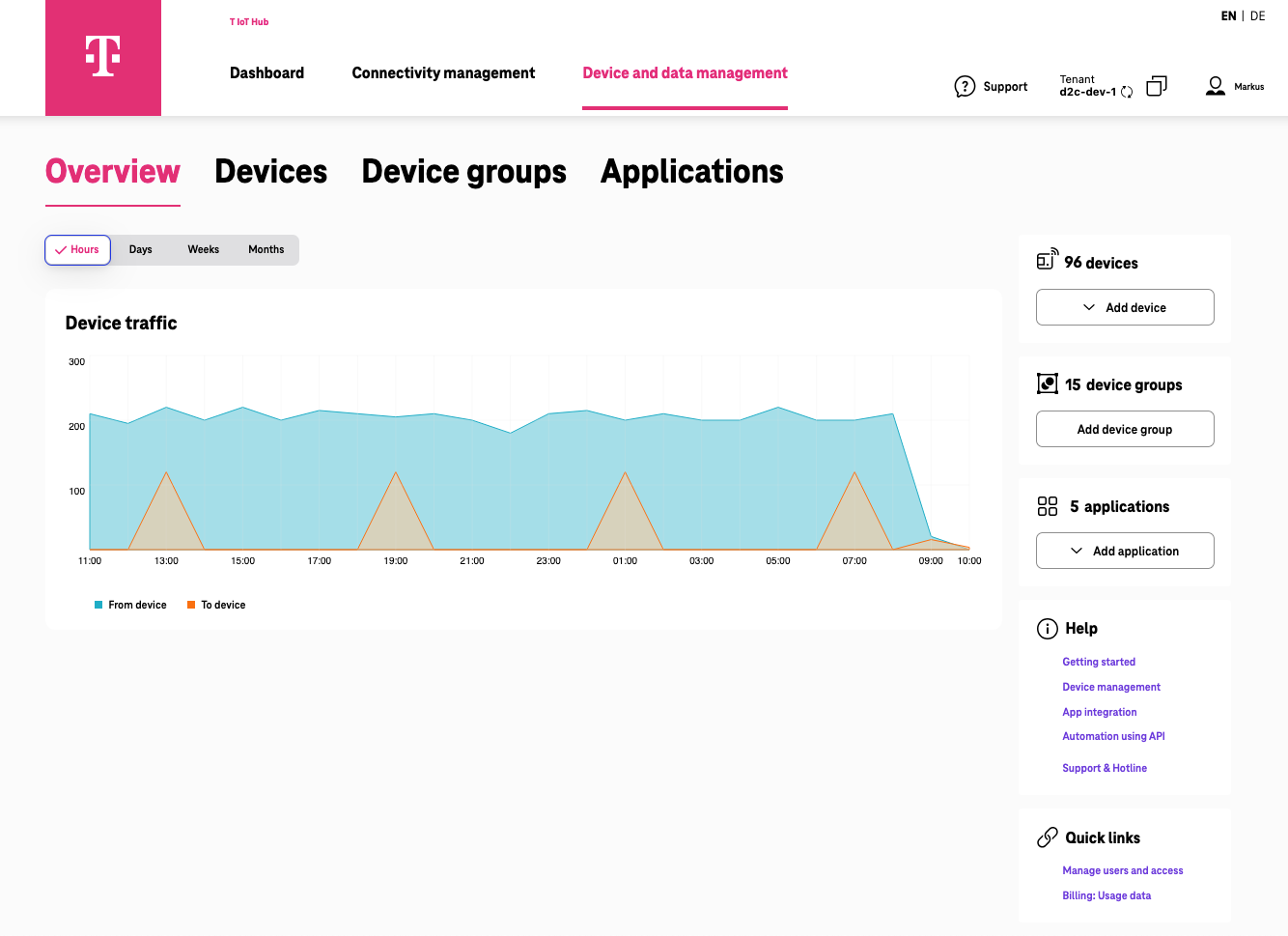The height and width of the screenshot is (936, 1288).
Task: Click the tenant name d2c-dev-1
Action: coord(1088,92)
